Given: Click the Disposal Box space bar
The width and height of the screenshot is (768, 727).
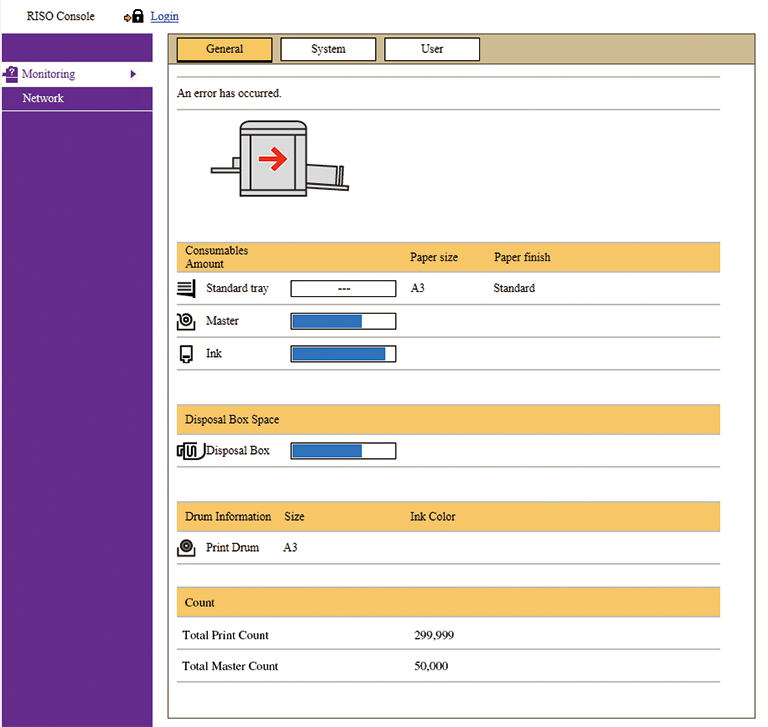Looking at the screenshot, I should [x=343, y=451].
